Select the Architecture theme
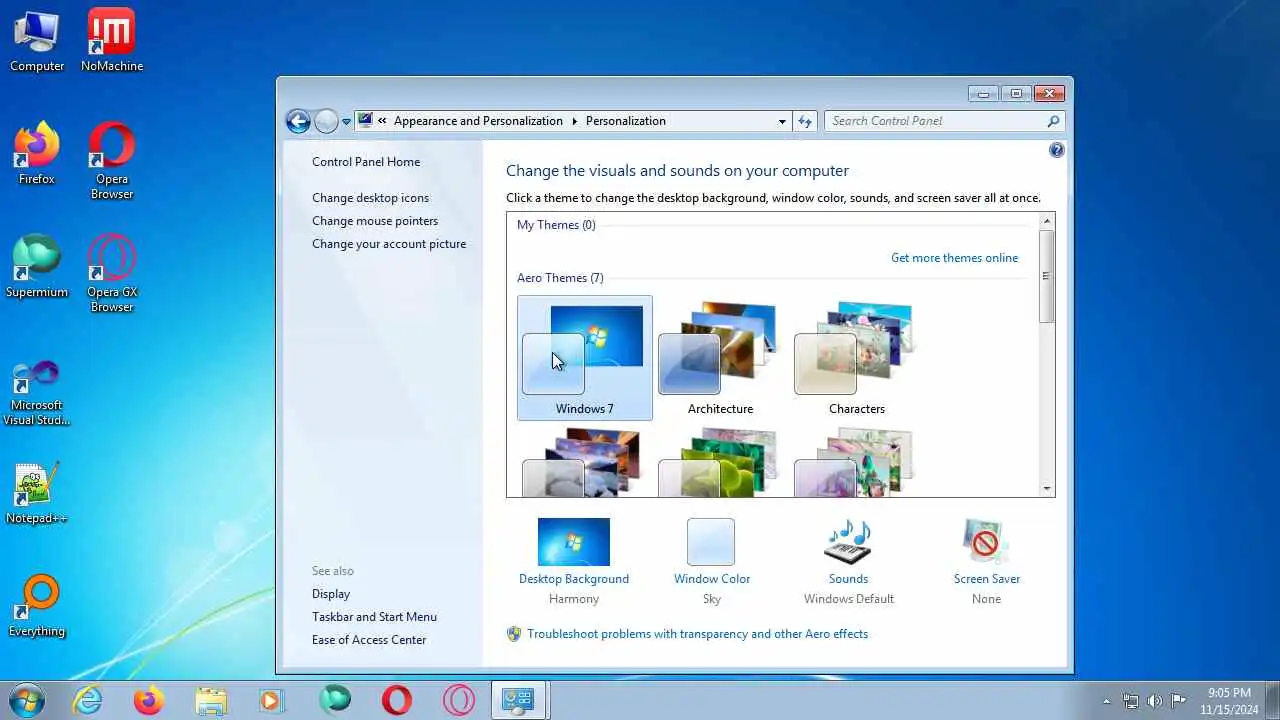Screen dimensions: 1280x720 (720, 358)
